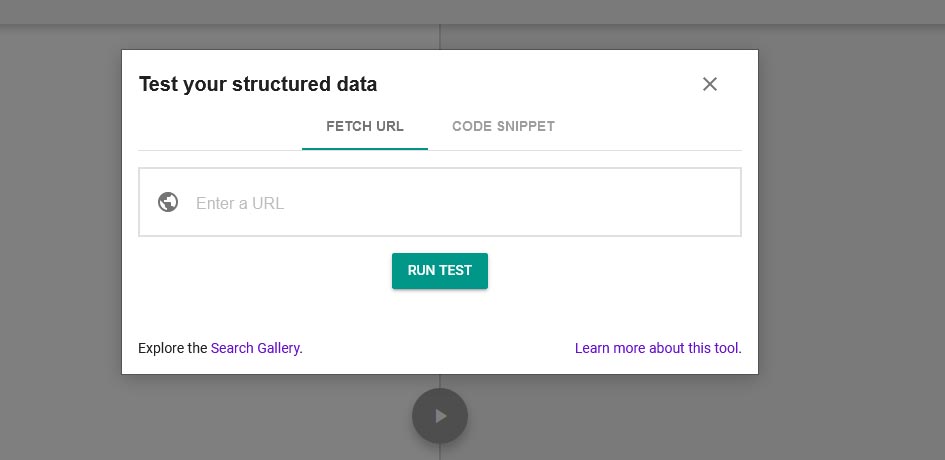This screenshot has width=945, height=460.
Task: Click the globe icon in URL field
Action: (168, 202)
